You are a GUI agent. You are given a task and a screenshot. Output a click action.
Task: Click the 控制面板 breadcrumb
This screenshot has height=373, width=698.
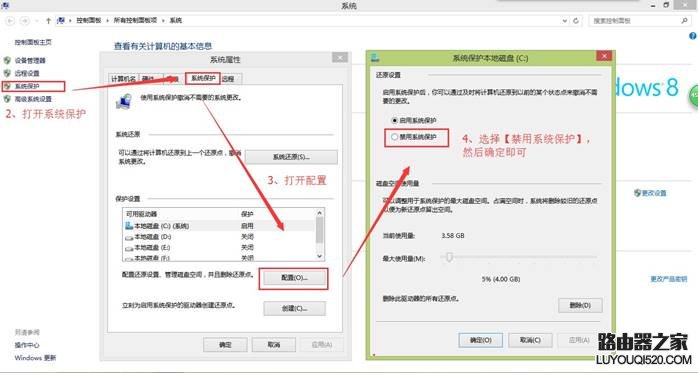click(x=89, y=20)
